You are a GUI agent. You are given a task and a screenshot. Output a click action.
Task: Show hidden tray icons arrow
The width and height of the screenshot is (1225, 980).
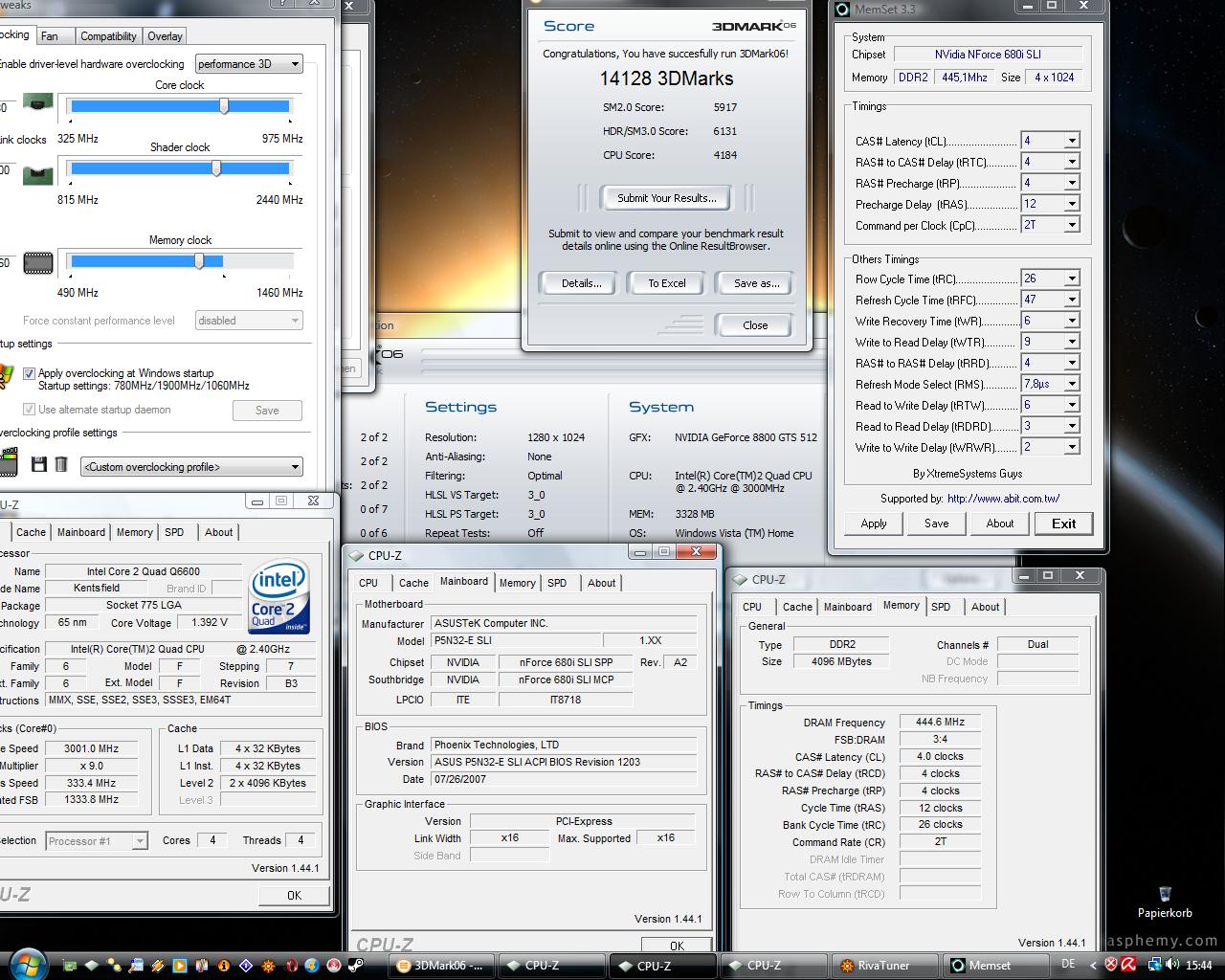(x=1093, y=965)
